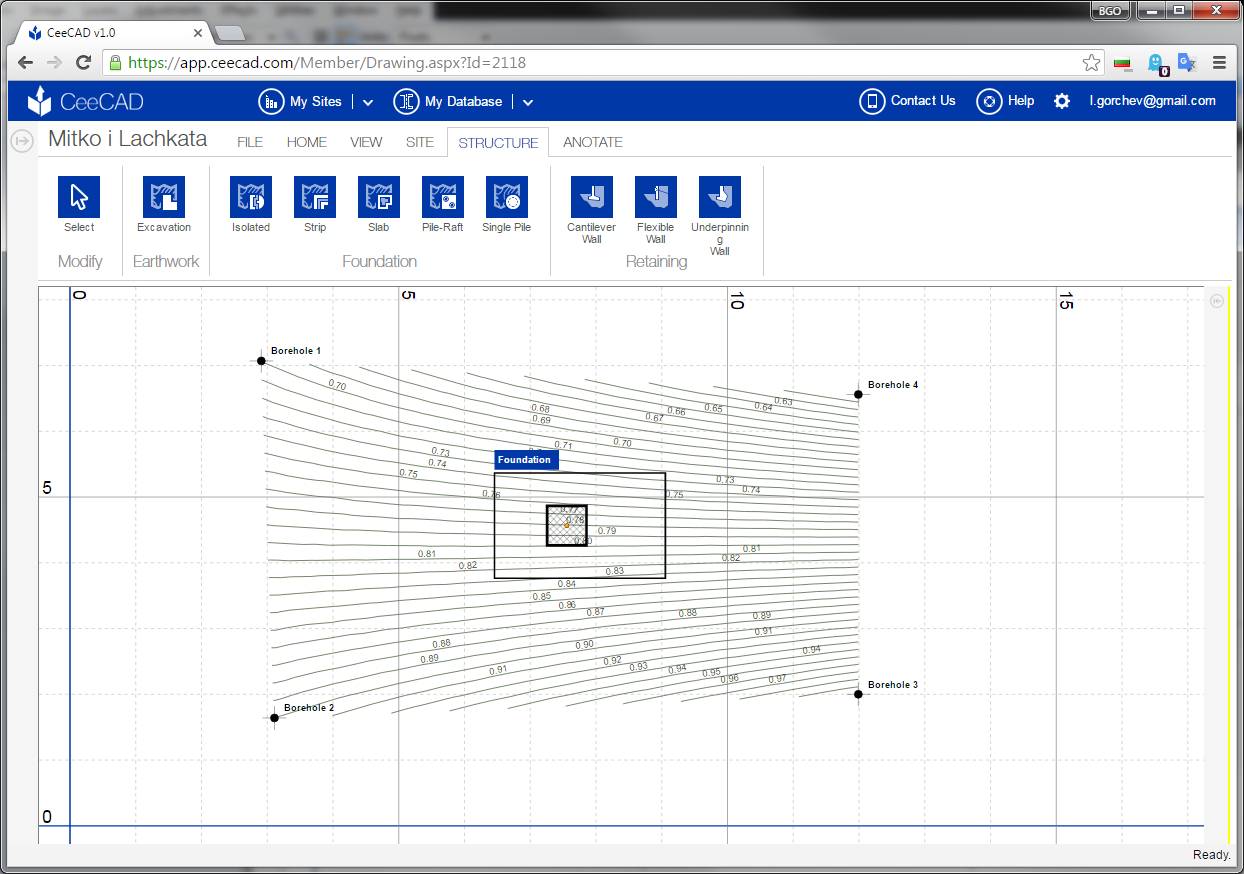This screenshot has height=874, width=1244.
Task: Click the CeeCAD logo
Action: click(x=86, y=101)
